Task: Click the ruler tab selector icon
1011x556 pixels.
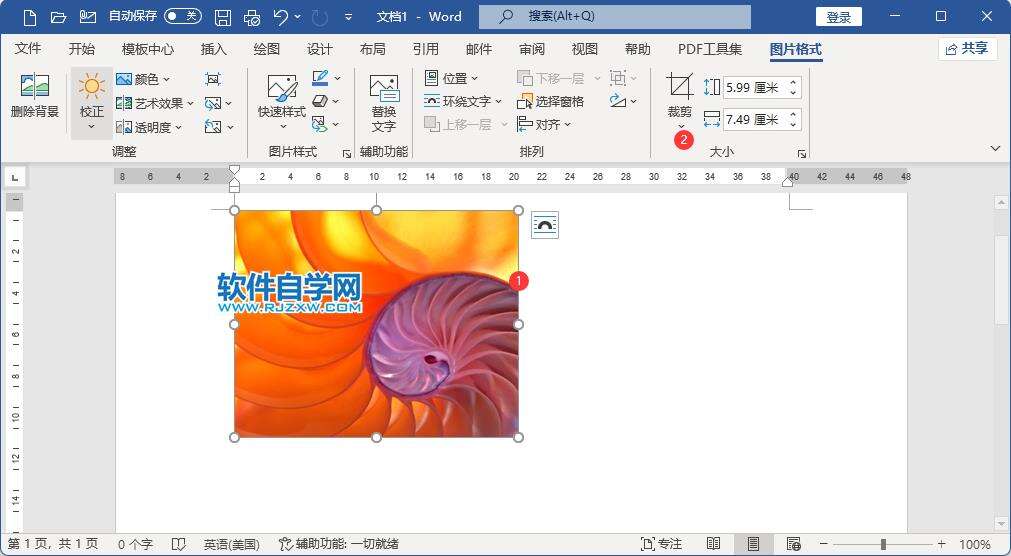Action: coord(15,176)
